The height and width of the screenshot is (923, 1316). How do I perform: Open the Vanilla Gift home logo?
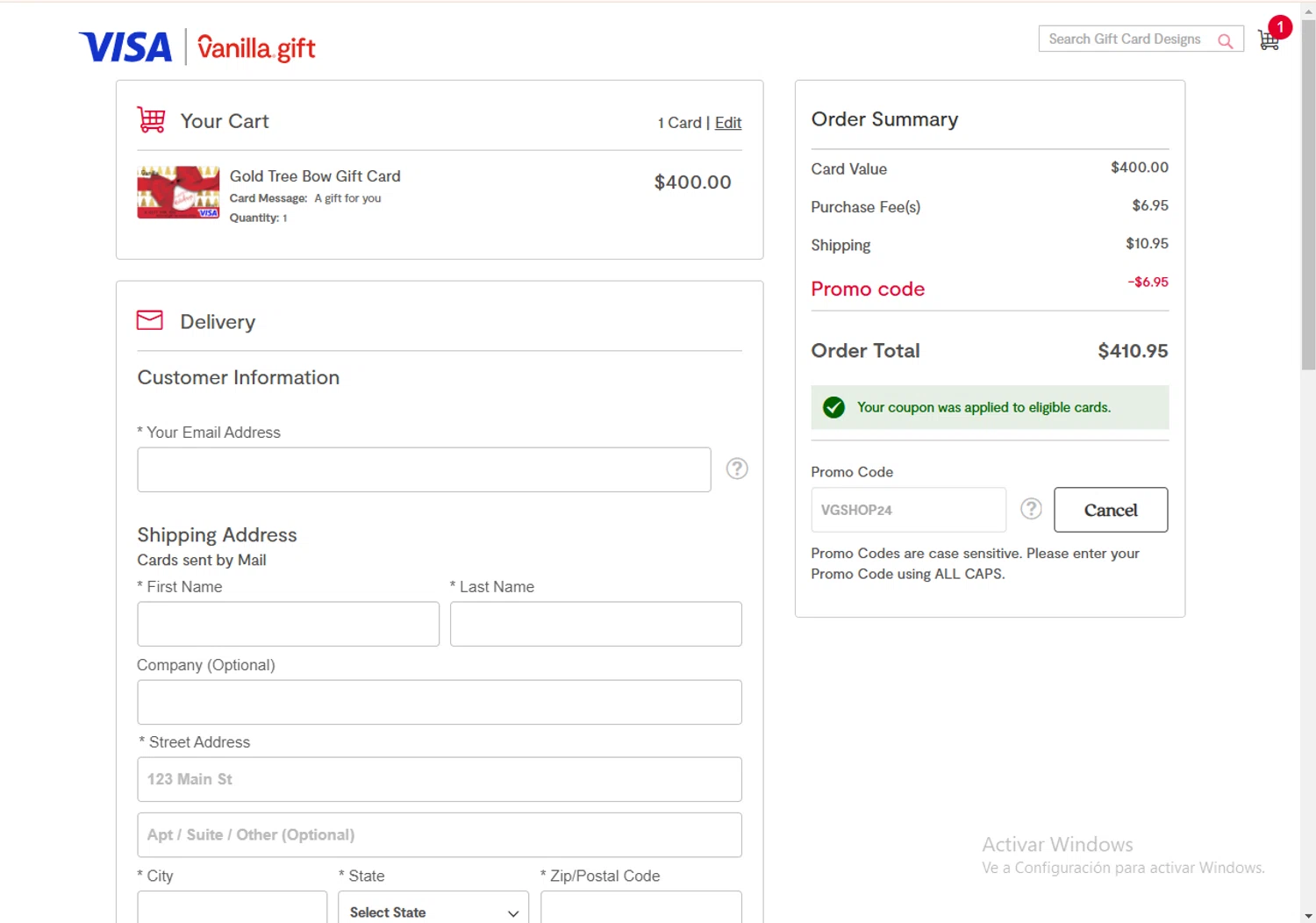click(x=256, y=47)
